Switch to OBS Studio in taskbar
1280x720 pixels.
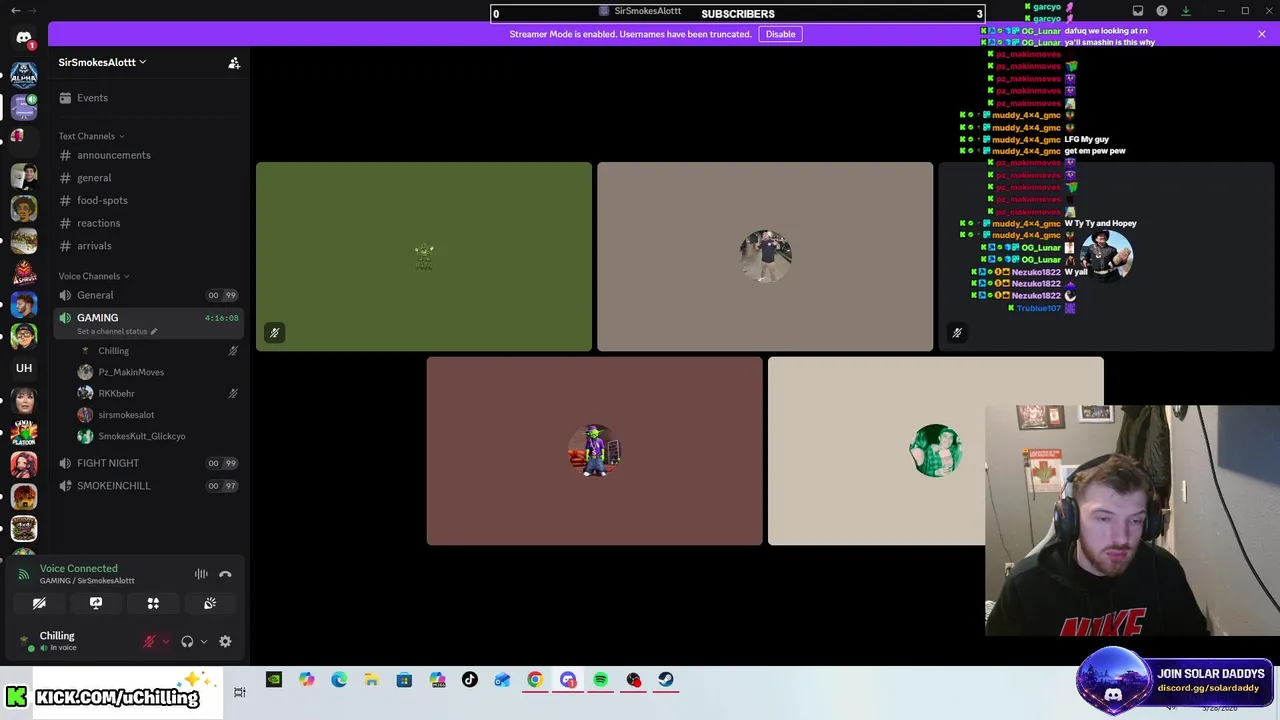pyautogui.click(x=633, y=680)
